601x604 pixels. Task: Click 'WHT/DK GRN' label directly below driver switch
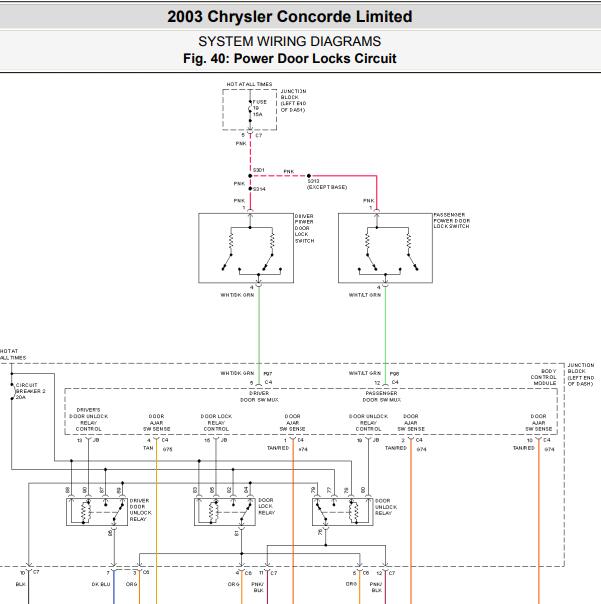pyautogui.click(x=237, y=295)
